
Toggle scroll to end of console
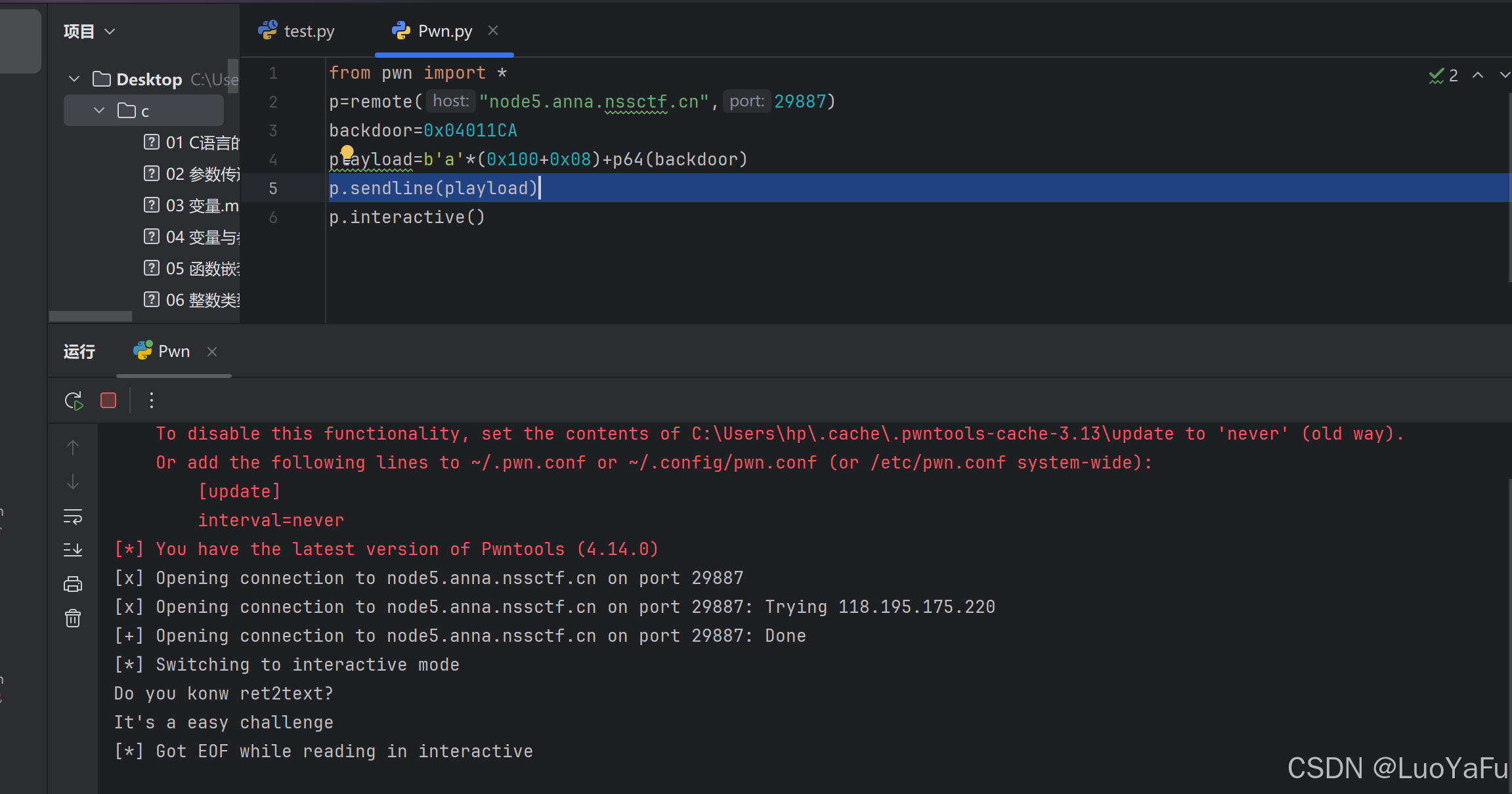point(73,550)
